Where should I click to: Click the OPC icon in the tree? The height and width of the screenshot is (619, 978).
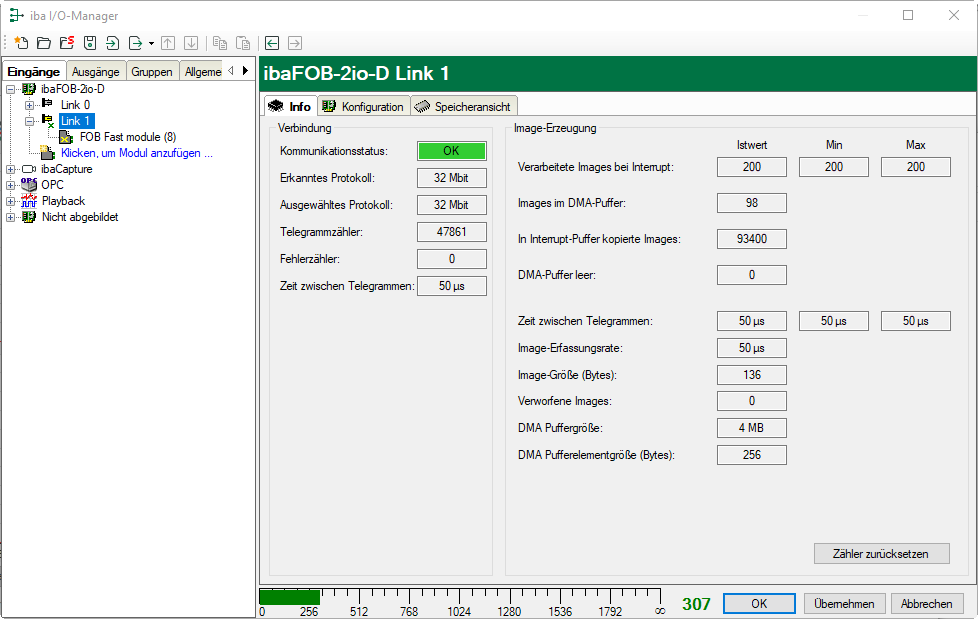coord(29,185)
